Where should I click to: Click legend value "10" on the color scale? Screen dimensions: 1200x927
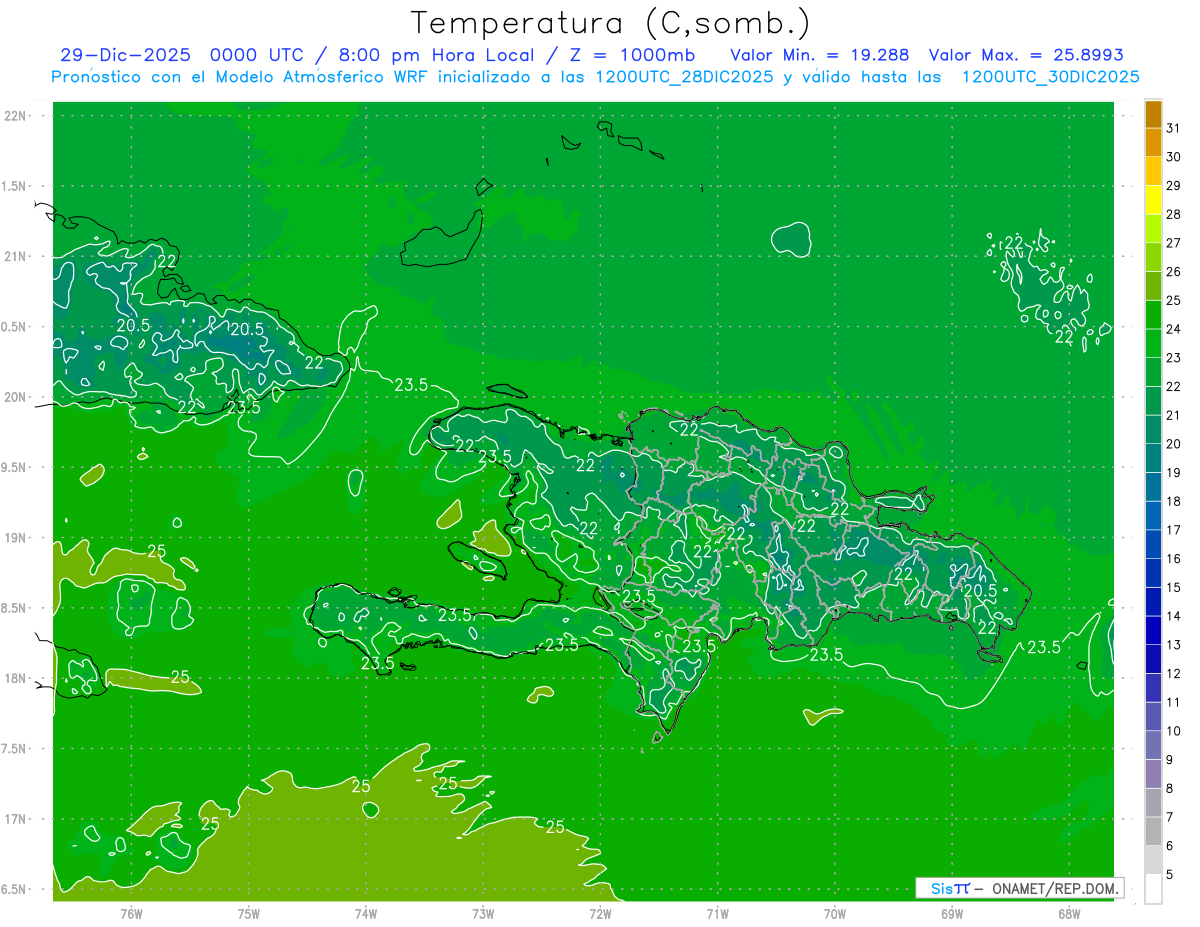[1174, 731]
